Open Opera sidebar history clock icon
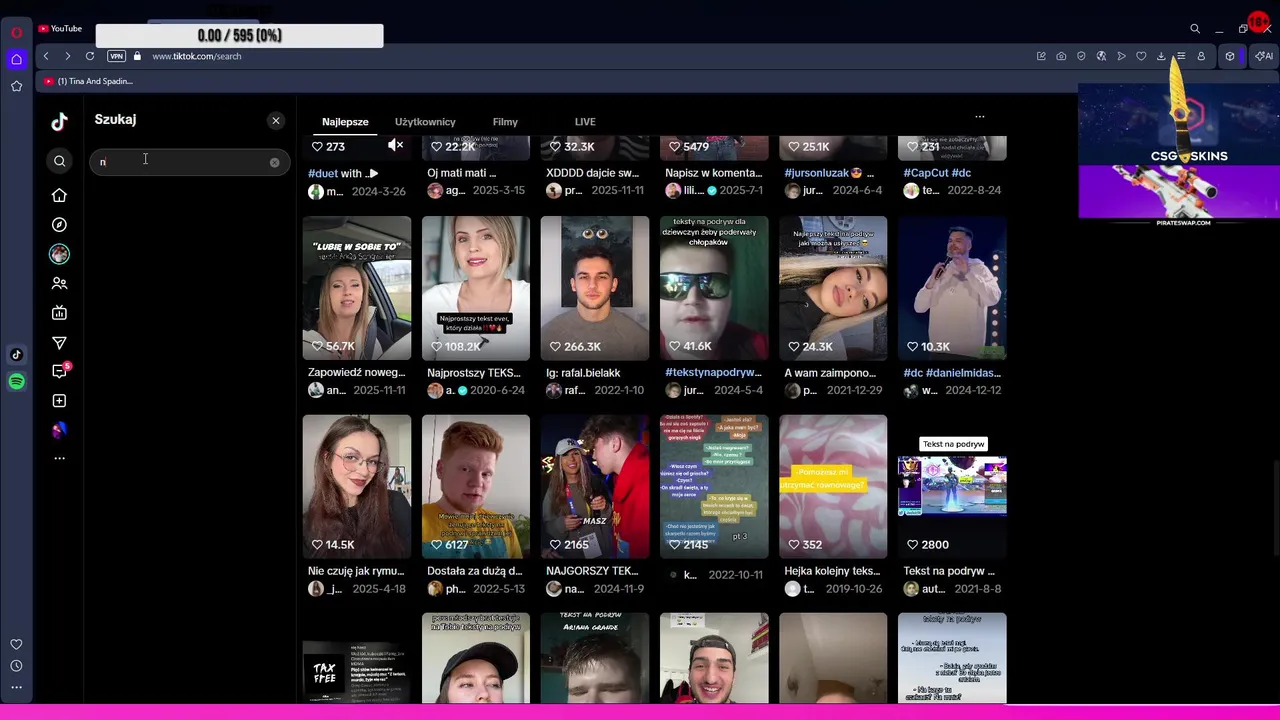This screenshot has height=720, width=1280. coord(16,666)
